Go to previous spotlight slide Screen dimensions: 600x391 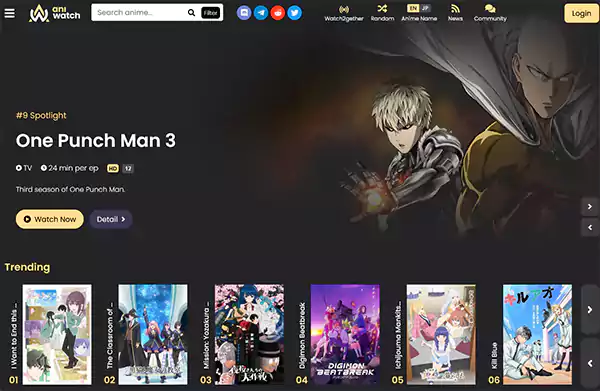[590, 228]
